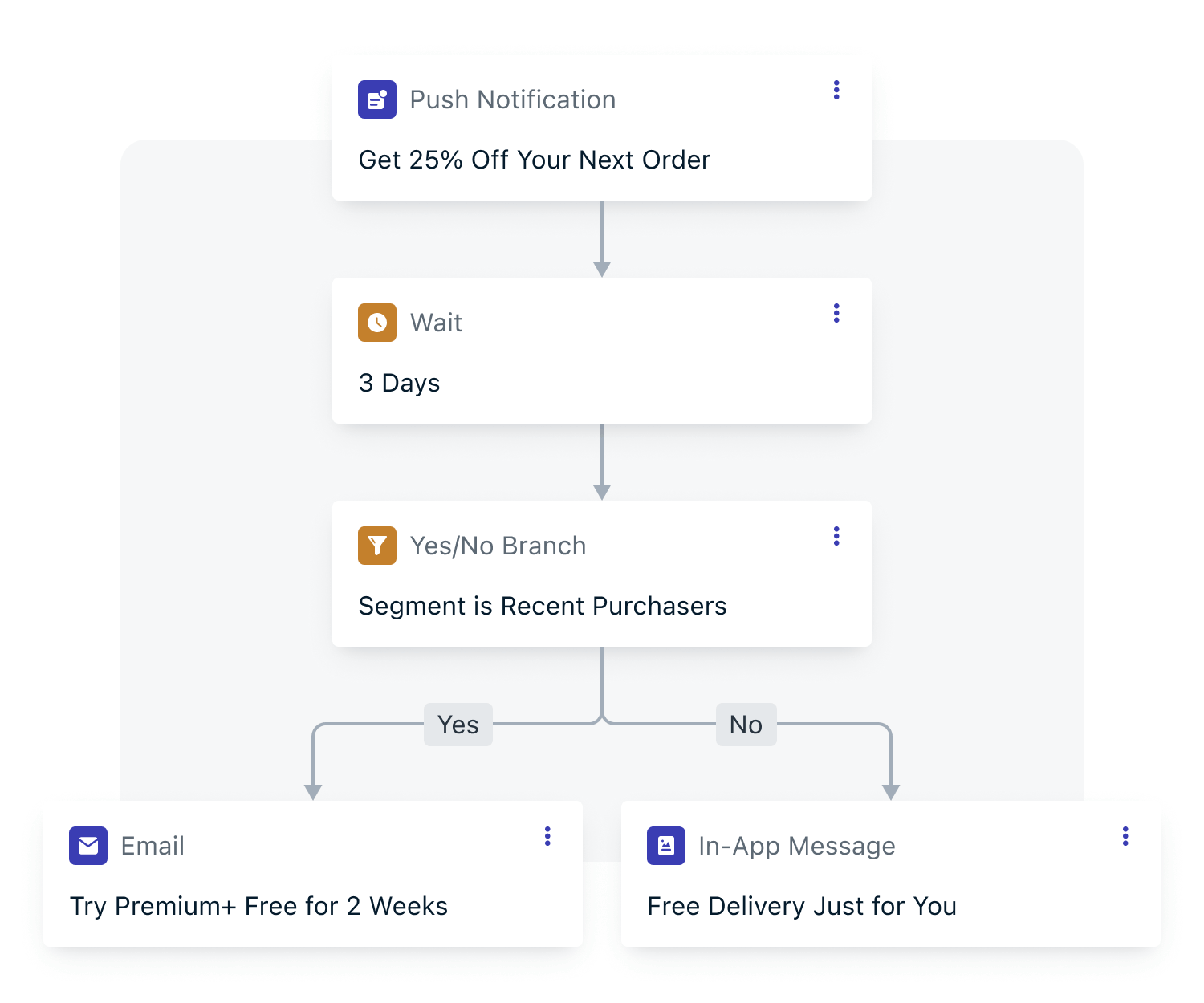Open the kebab menu on Push Notification
1204x1003 pixels.
(836, 90)
